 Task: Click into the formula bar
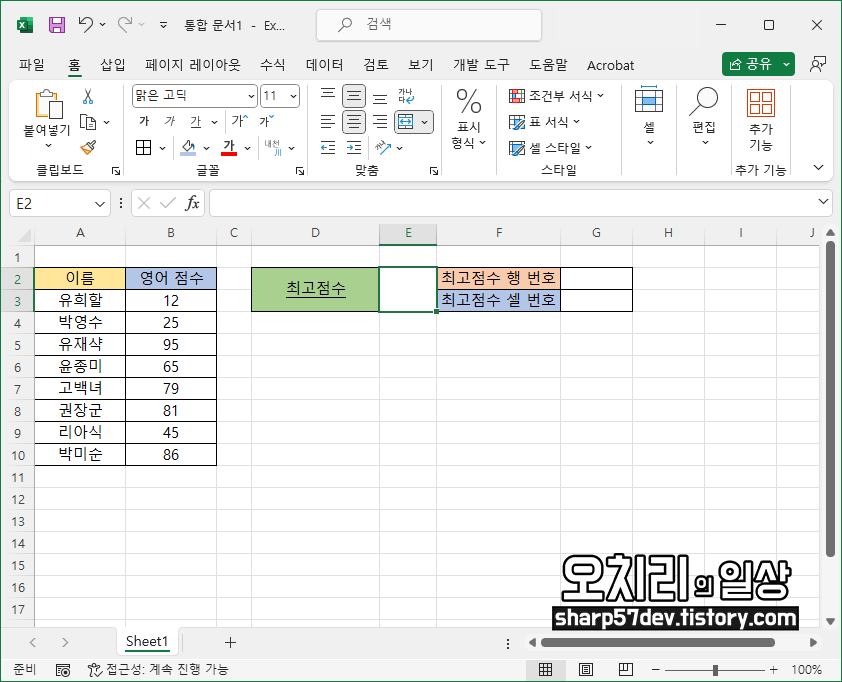(513, 203)
